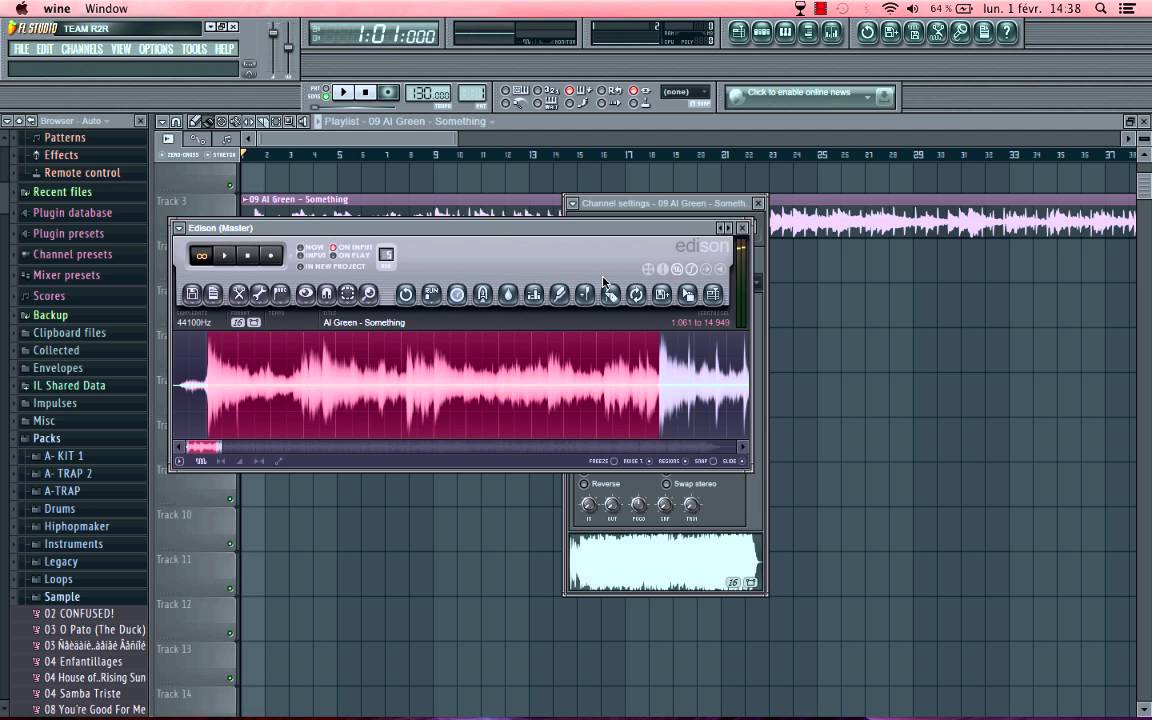
Task: Collapse the Sample folder in browser
Action: point(61,597)
